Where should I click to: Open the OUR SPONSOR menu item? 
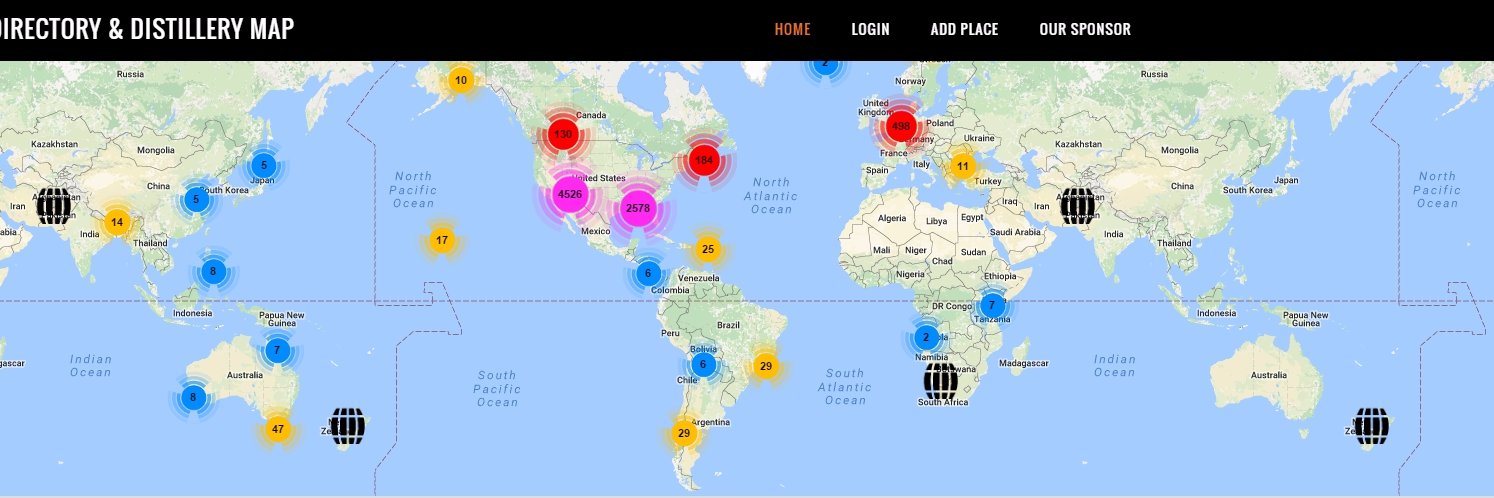pos(1085,29)
